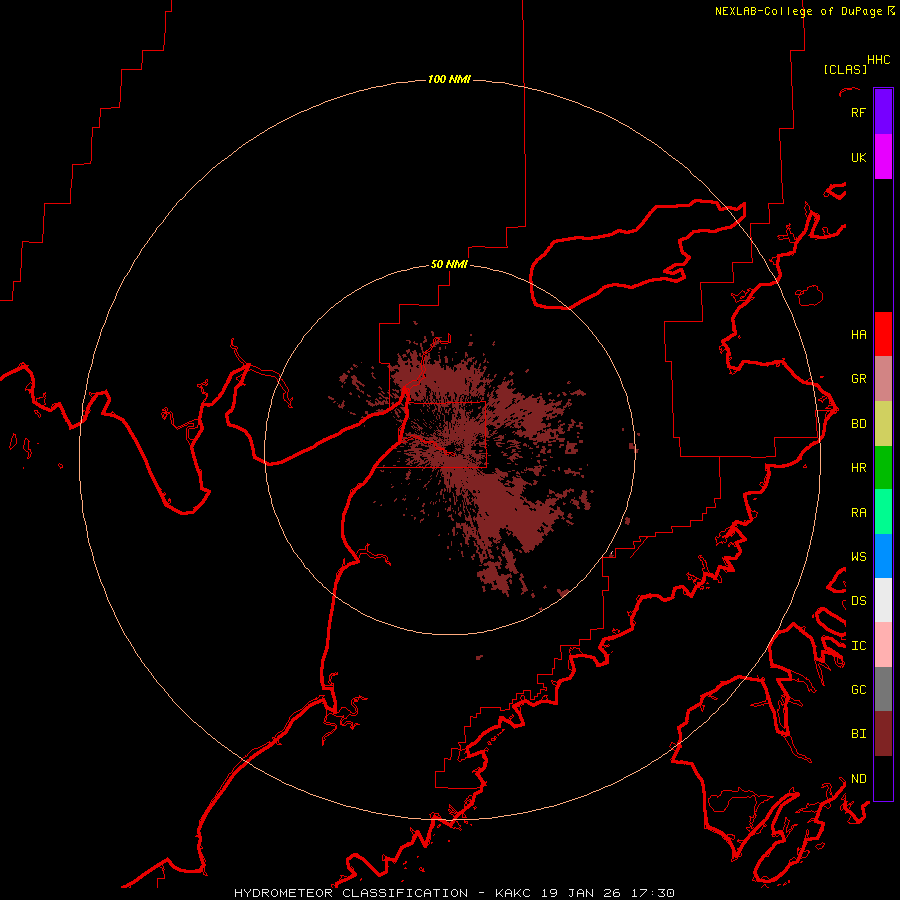Click the ND black legend swatch

[x=883, y=778]
